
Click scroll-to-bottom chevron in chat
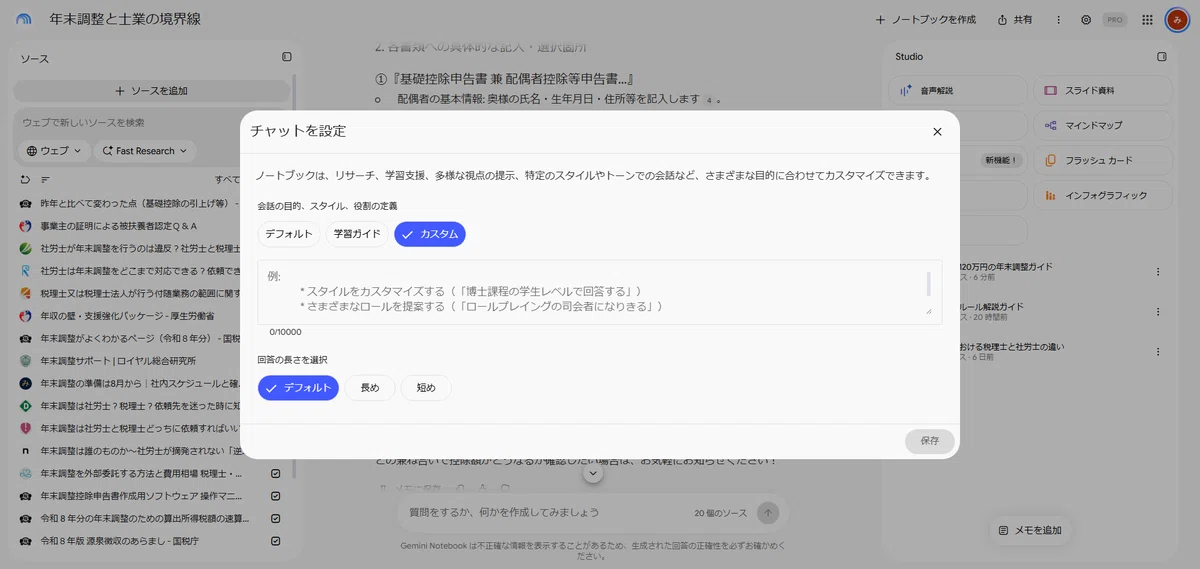(x=594, y=474)
